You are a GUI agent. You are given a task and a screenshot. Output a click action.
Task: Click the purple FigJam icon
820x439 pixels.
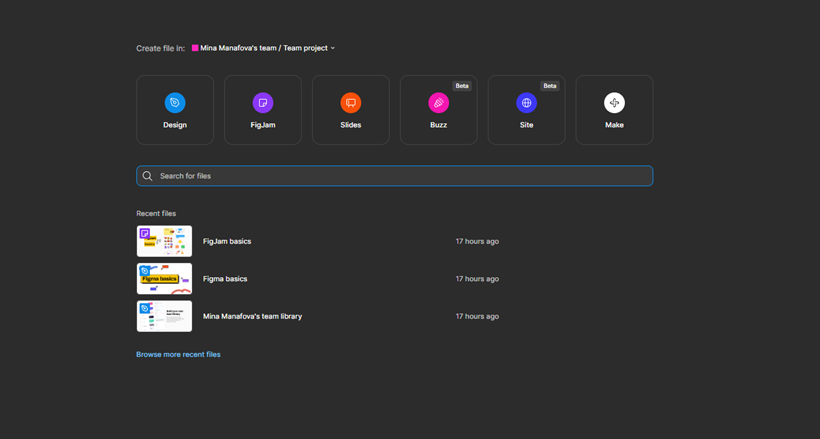[x=263, y=103]
